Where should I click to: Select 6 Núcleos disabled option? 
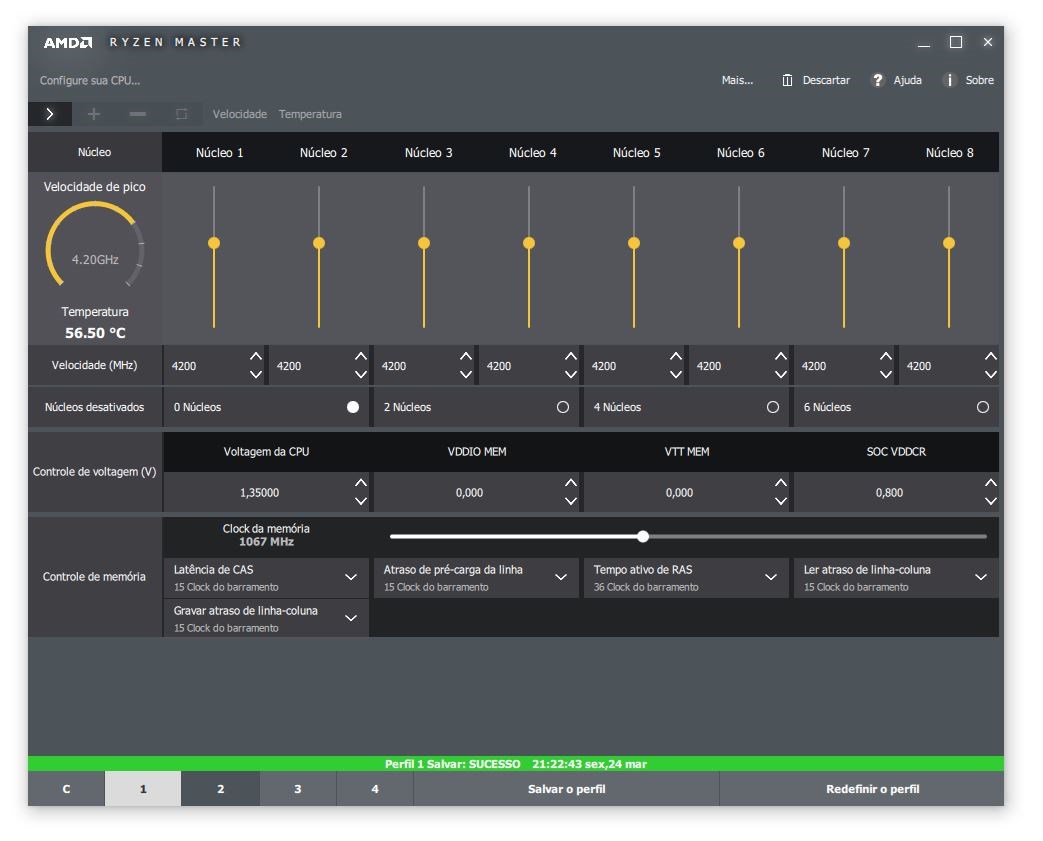[x=983, y=407]
